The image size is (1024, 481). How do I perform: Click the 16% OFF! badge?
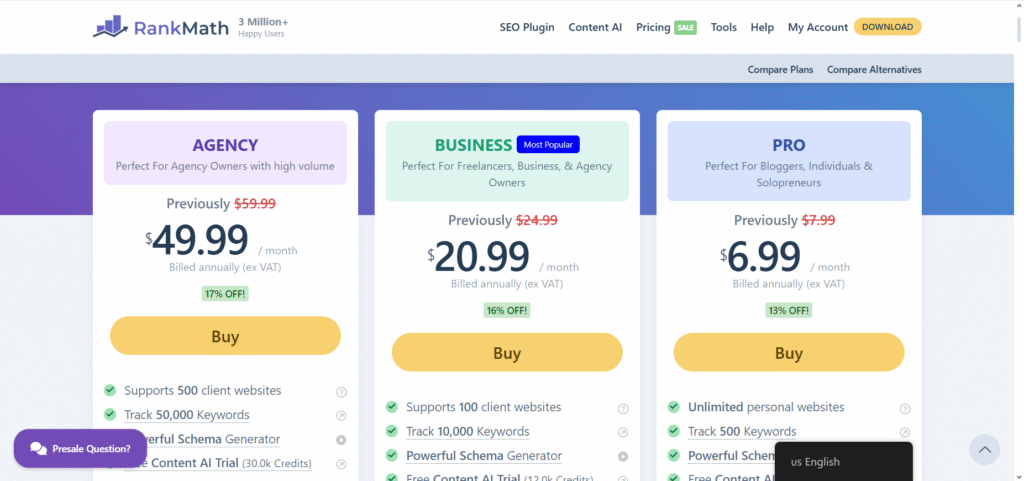click(x=507, y=310)
